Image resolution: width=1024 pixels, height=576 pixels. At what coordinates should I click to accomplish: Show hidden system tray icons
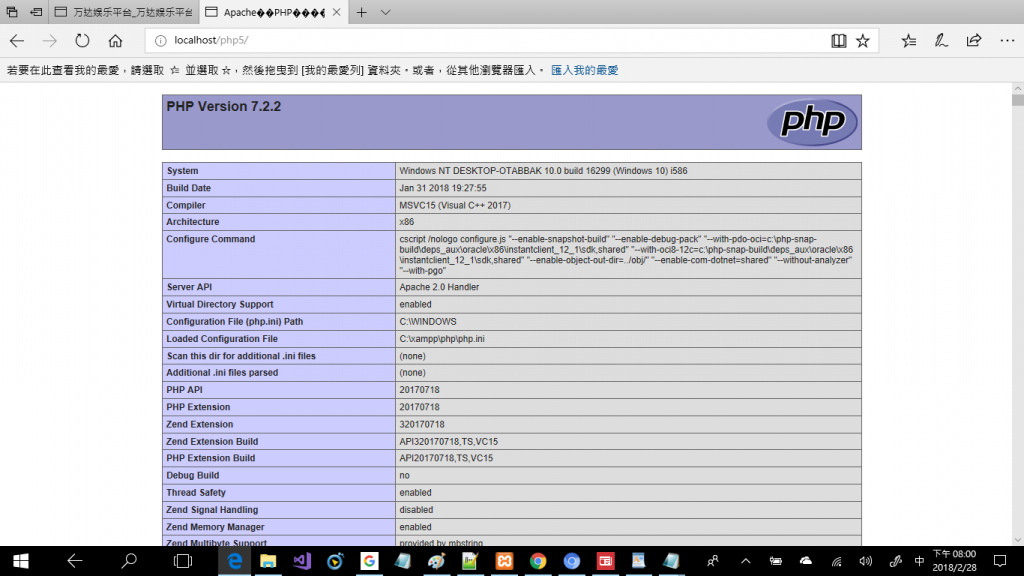[x=745, y=561]
